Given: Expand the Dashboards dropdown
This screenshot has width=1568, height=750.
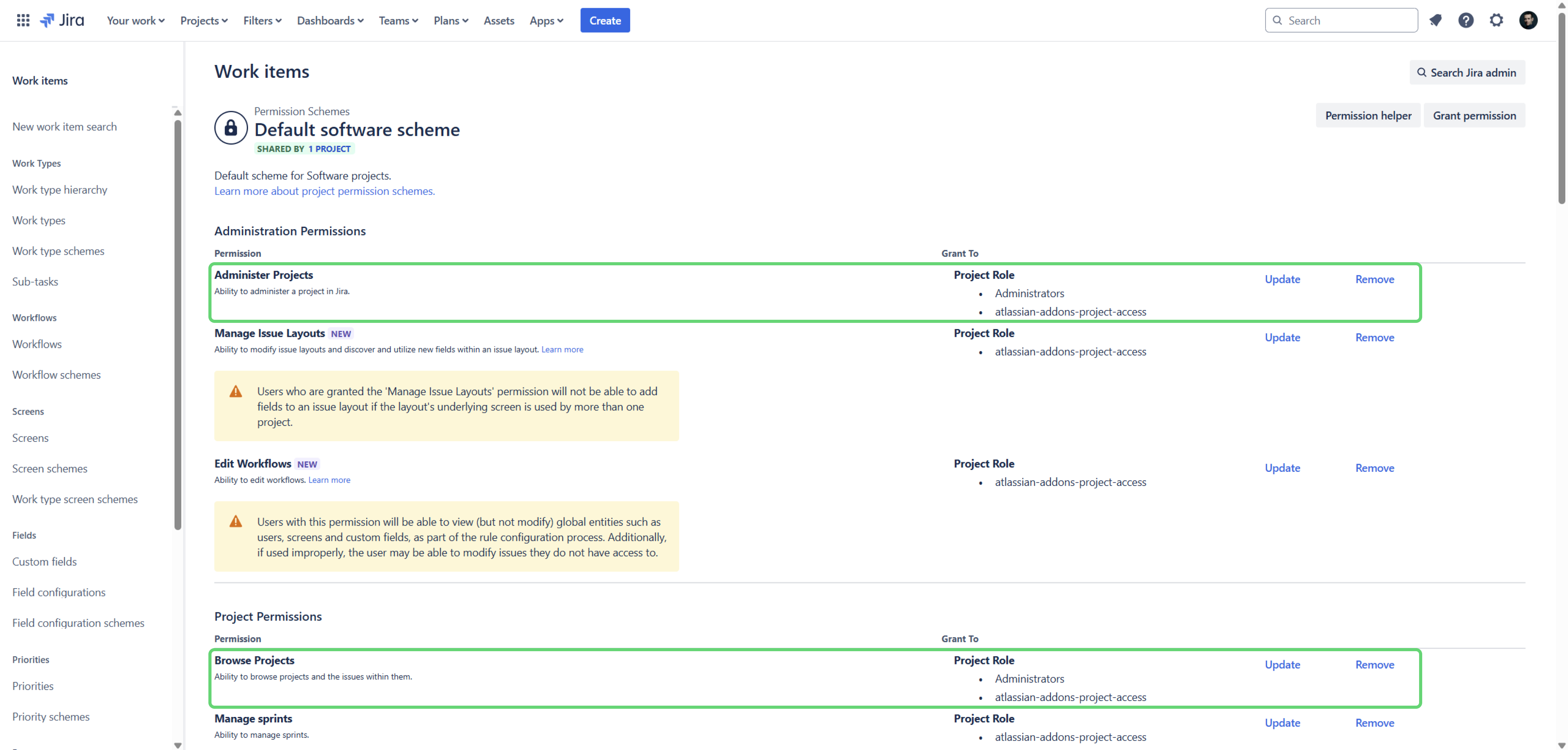Looking at the screenshot, I should tap(330, 20).
